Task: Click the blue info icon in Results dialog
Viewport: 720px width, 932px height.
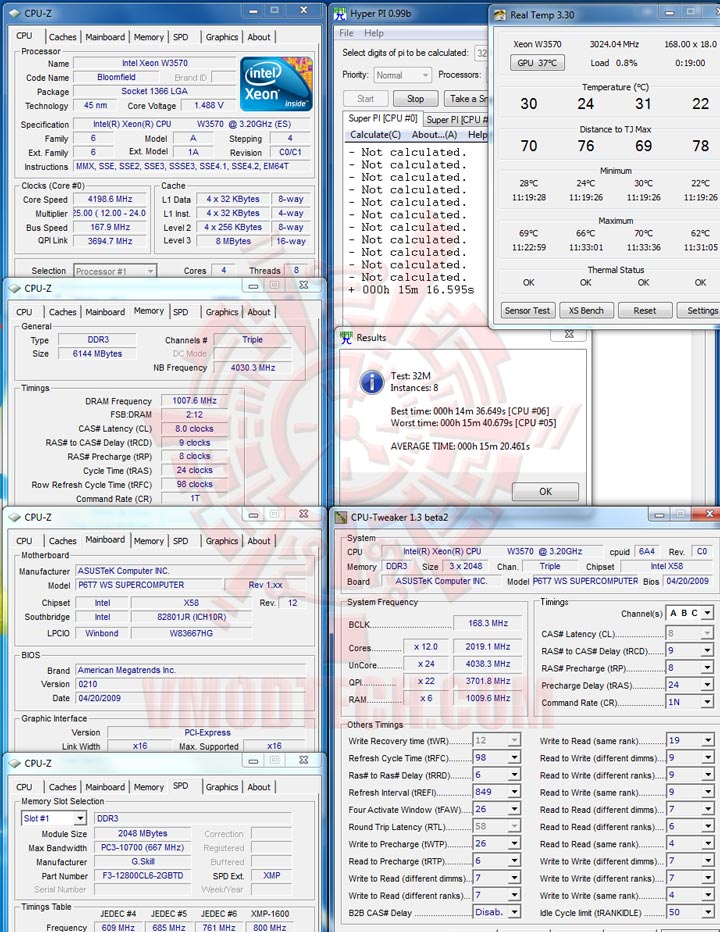Action: click(372, 382)
